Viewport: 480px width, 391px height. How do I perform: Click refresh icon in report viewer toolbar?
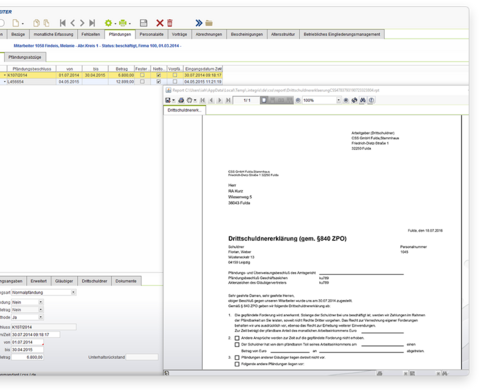pos(354,100)
